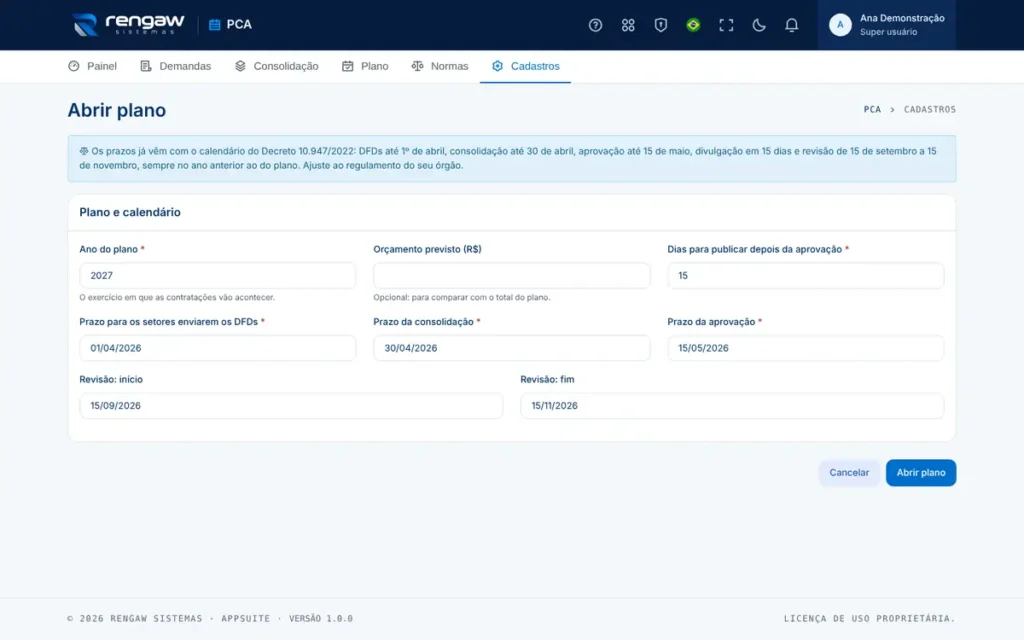
Task: Go to the Painel tab
Action: pyautogui.click(x=93, y=66)
